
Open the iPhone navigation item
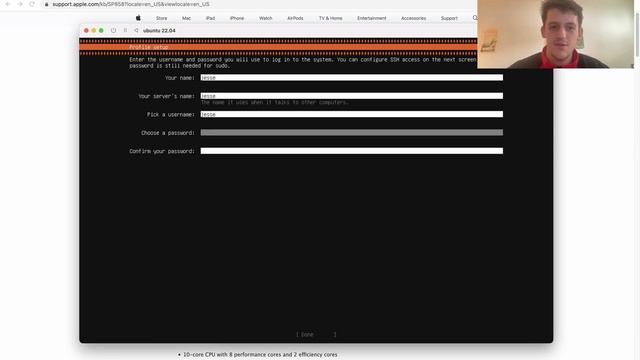click(x=237, y=18)
